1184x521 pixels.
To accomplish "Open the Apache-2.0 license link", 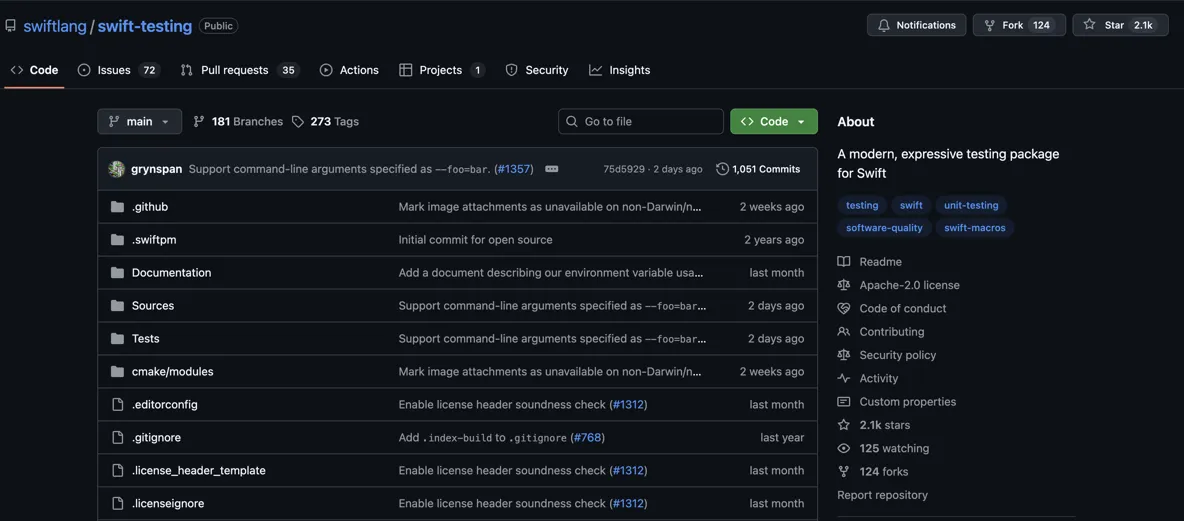I will (x=909, y=285).
